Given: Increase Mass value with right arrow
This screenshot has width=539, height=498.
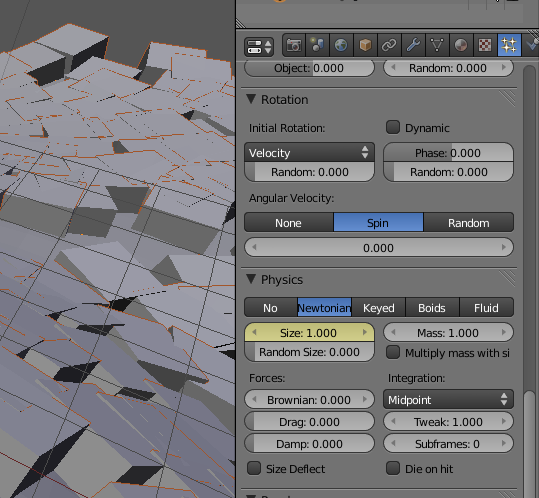Looking at the screenshot, I should [x=504, y=332].
